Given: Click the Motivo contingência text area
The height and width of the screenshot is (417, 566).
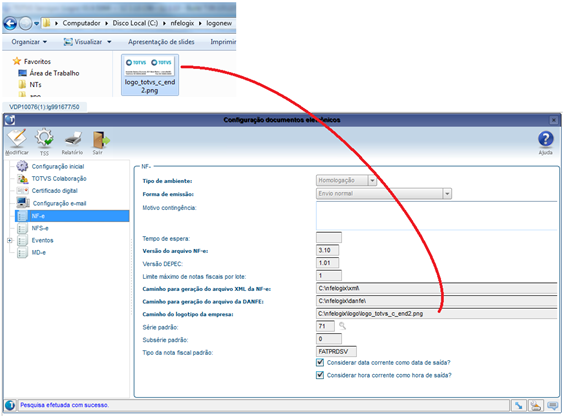Looking at the screenshot, I should [437, 216].
